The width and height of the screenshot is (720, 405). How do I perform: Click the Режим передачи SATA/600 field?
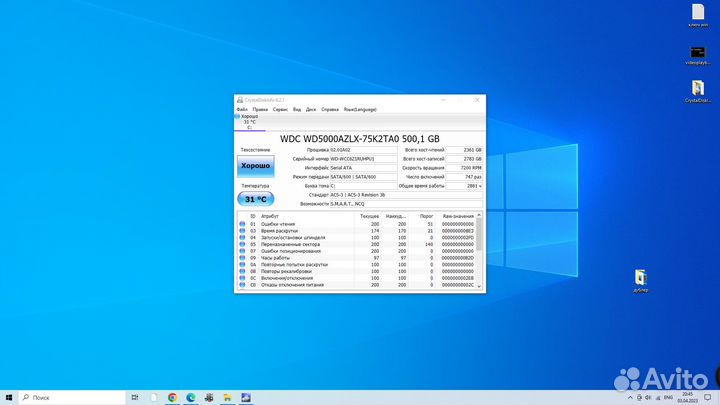click(363, 177)
